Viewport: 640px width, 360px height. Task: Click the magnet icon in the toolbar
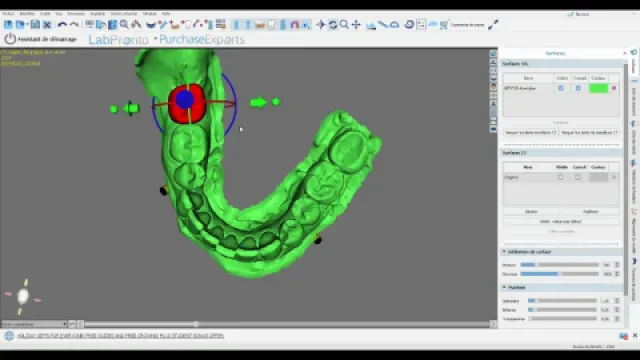click(295, 25)
